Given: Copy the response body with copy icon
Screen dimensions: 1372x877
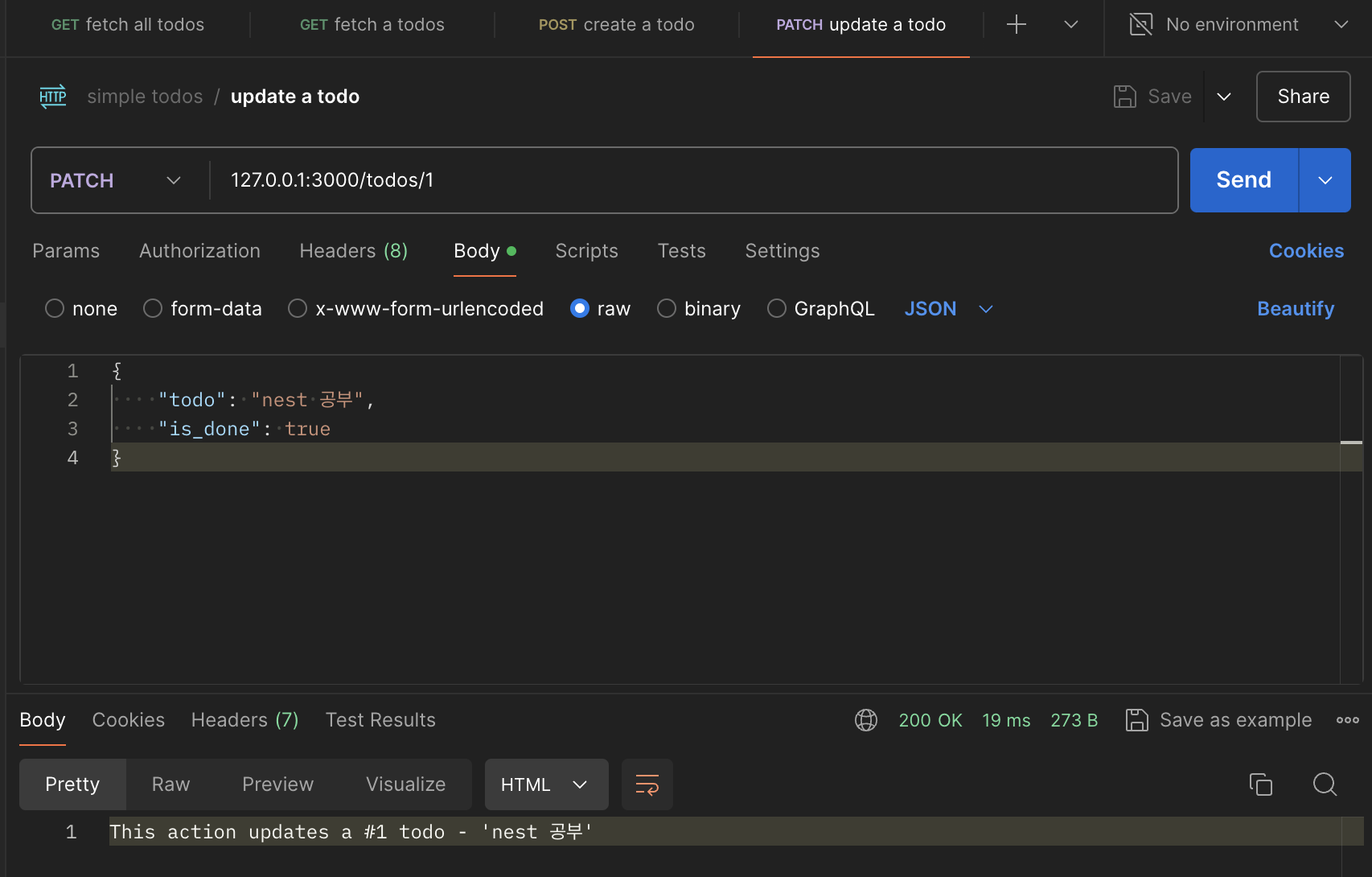Looking at the screenshot, I should [x=1260, y=784].
